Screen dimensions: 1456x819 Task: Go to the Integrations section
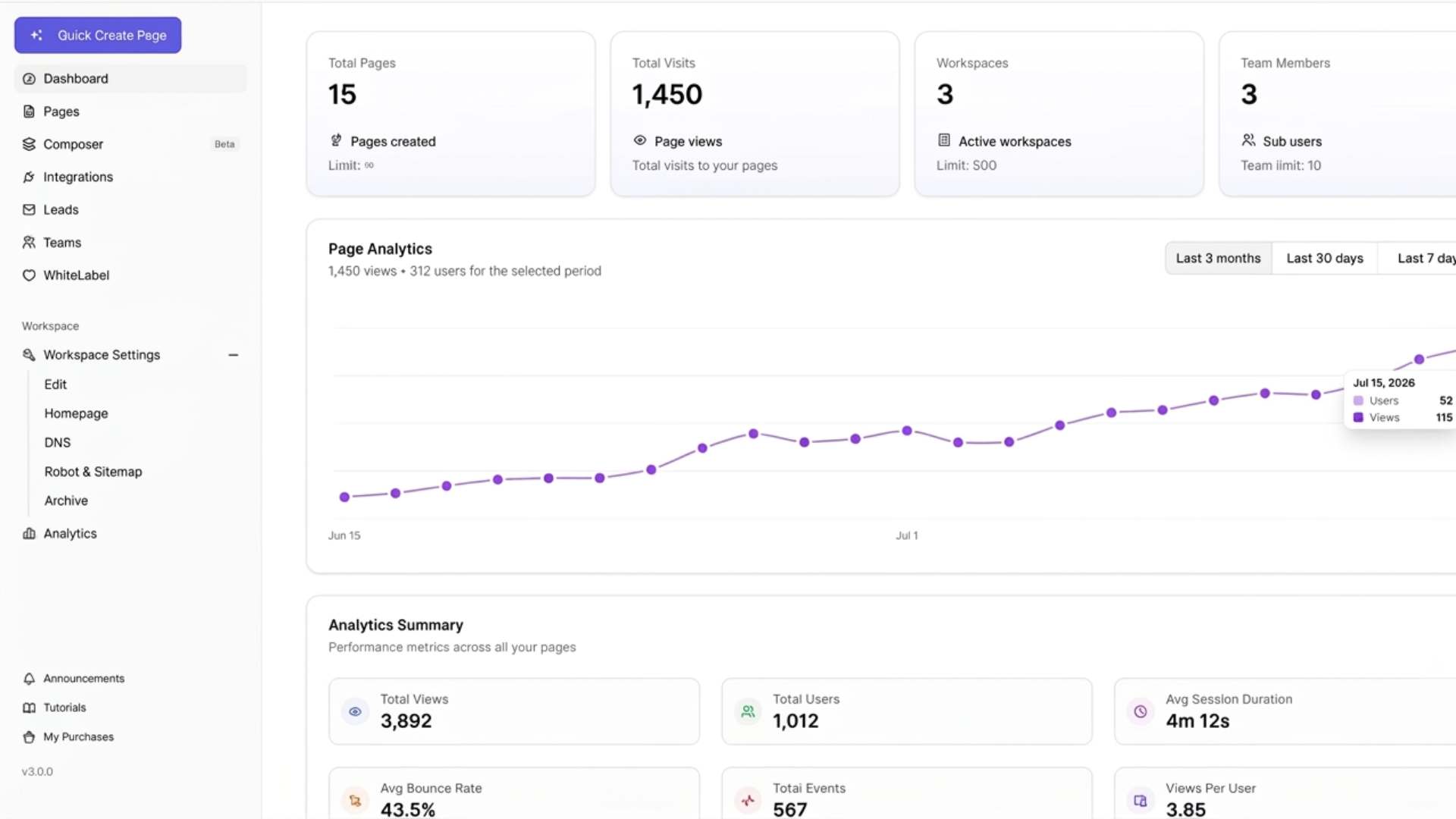(130, 177)
